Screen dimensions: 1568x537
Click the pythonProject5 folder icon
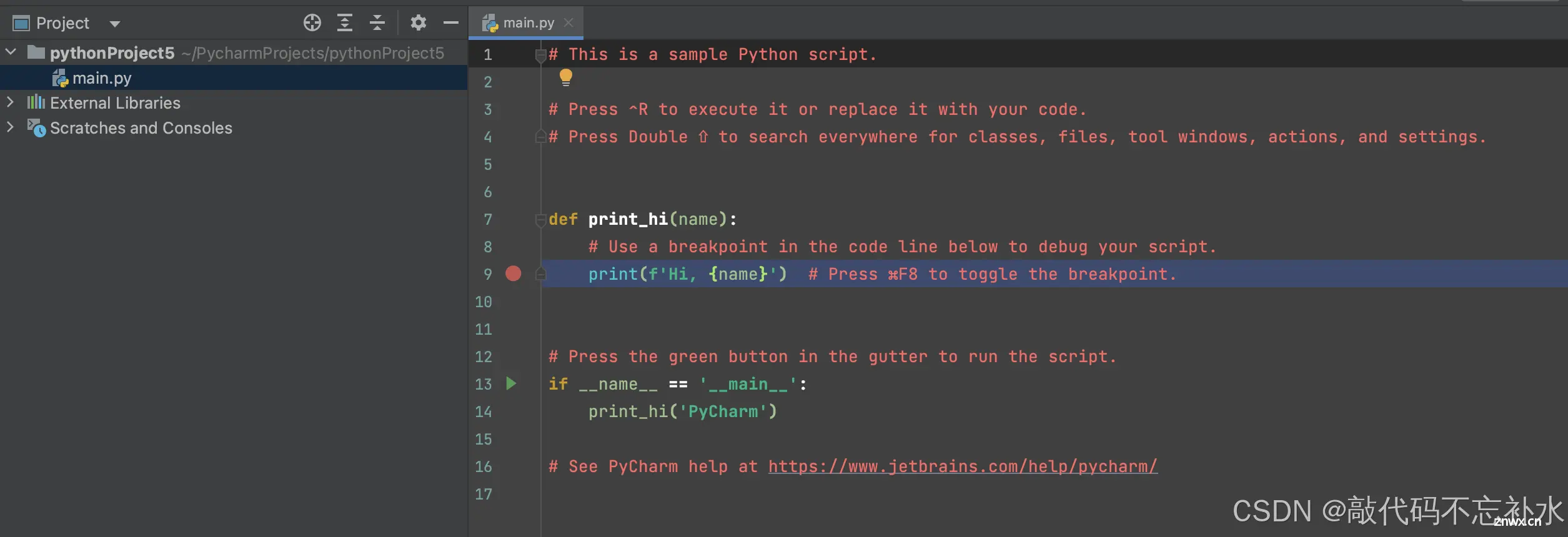36,52
